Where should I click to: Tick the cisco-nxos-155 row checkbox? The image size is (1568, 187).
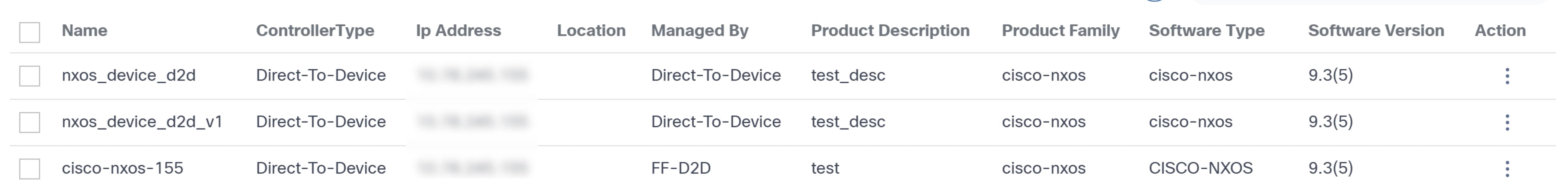(x=30, y=169)
